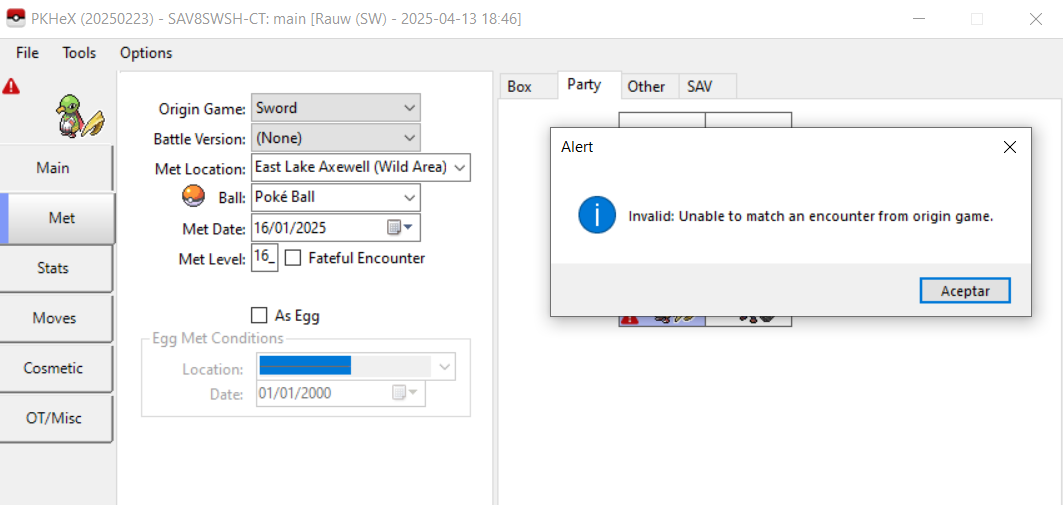Click the Met Level input field
The width and height of the screenshot is (1063, 505).
tap(264, 258)
